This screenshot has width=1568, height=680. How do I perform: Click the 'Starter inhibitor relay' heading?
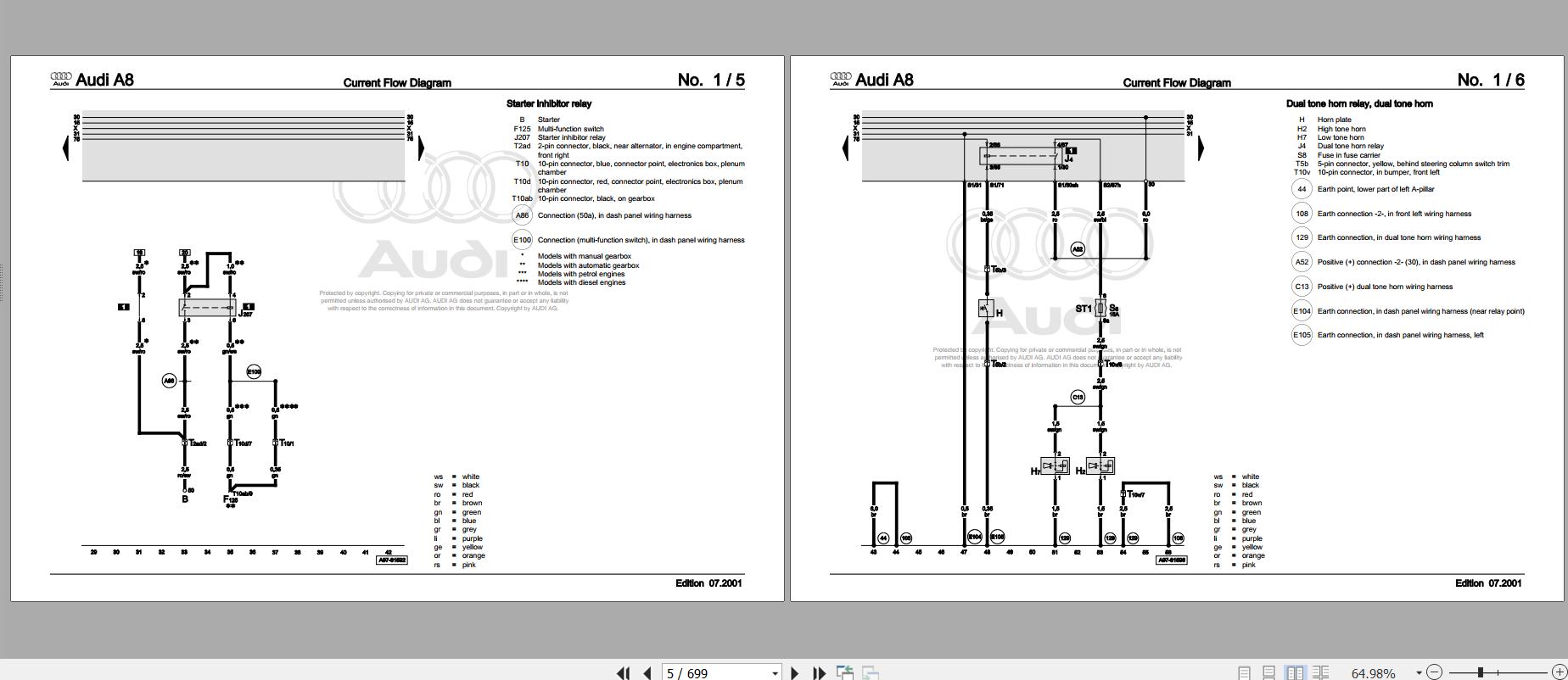pyautogui.click(x=549, y=103)
